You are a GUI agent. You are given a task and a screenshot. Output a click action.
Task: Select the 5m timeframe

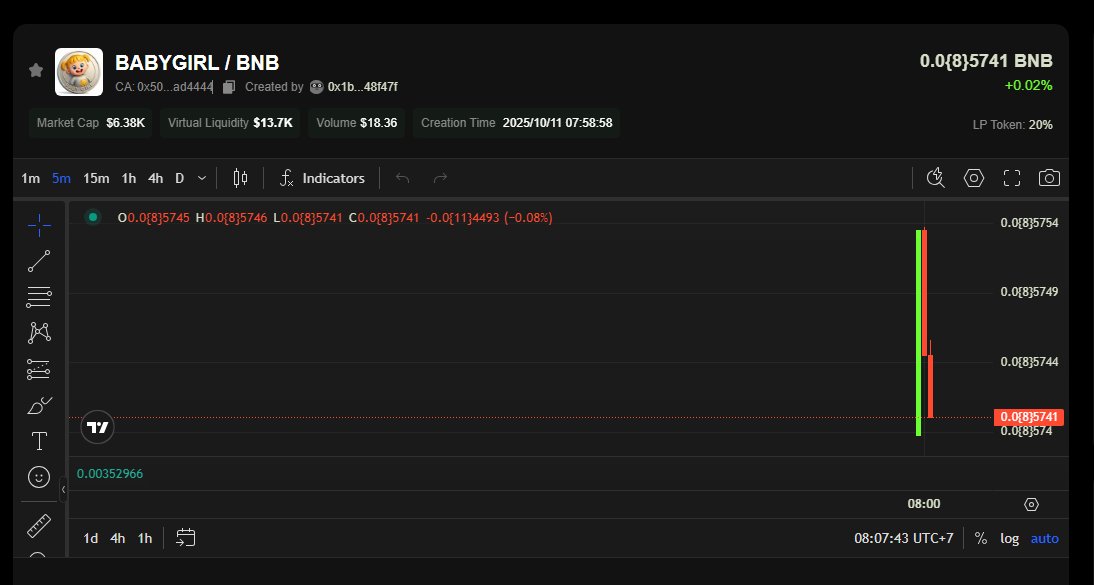click(61, 179)
